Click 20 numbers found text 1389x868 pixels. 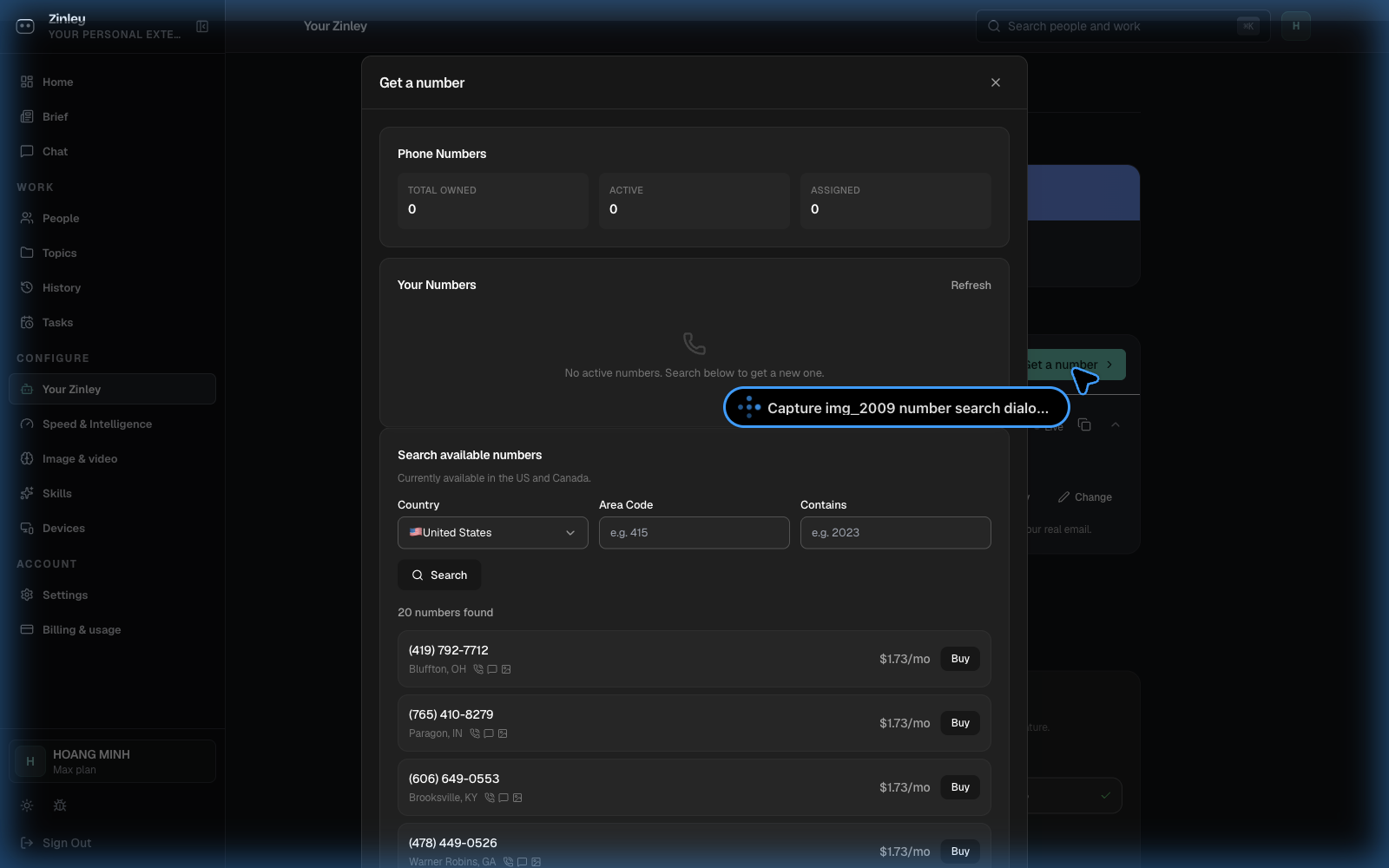(x=445, y=613)
